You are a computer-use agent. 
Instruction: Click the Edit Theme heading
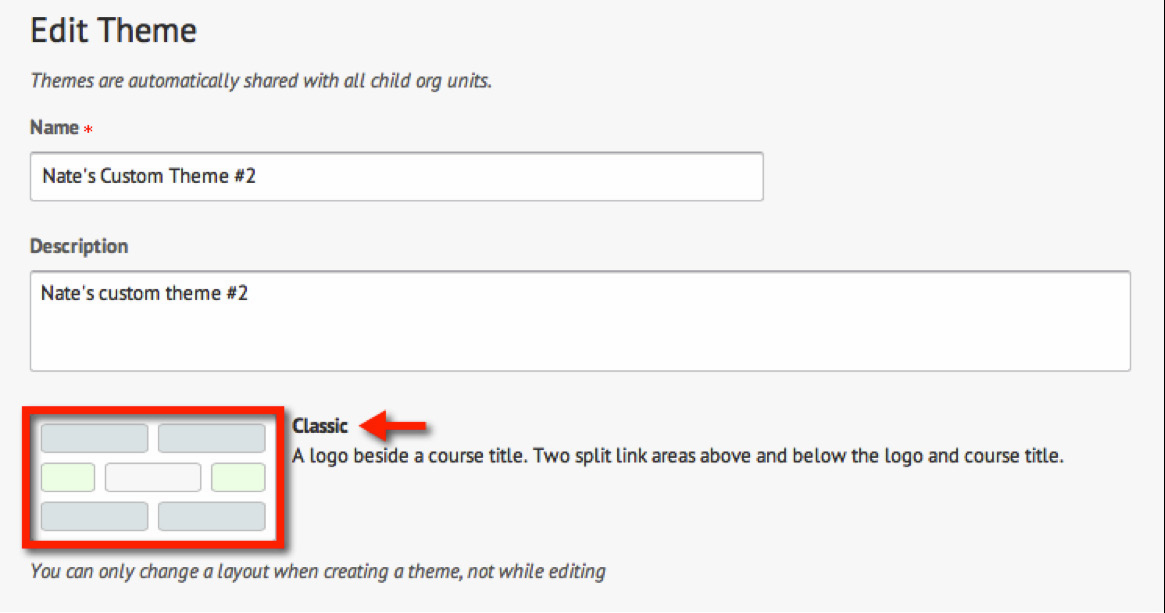pos(113,31)
